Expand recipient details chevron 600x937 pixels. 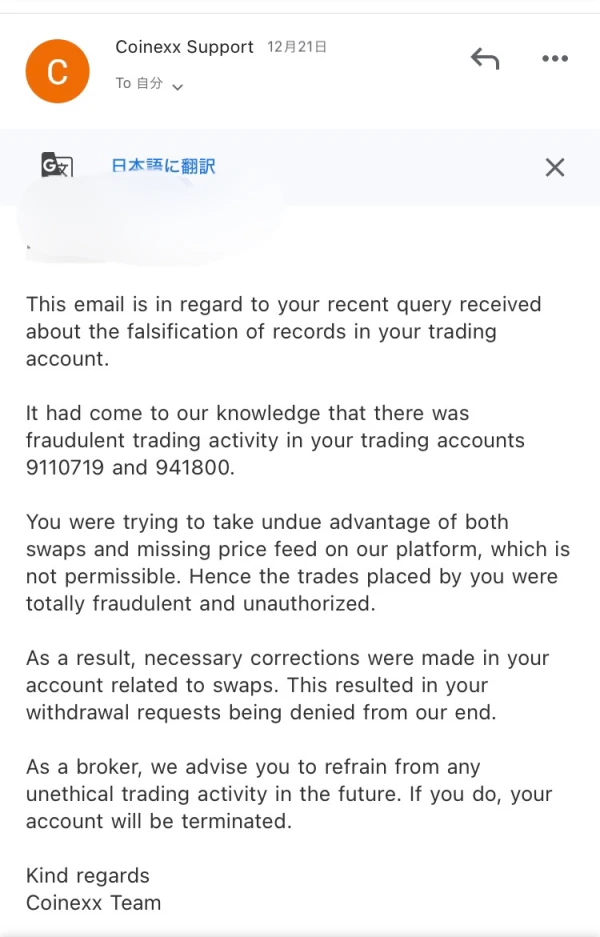[178, 87]
